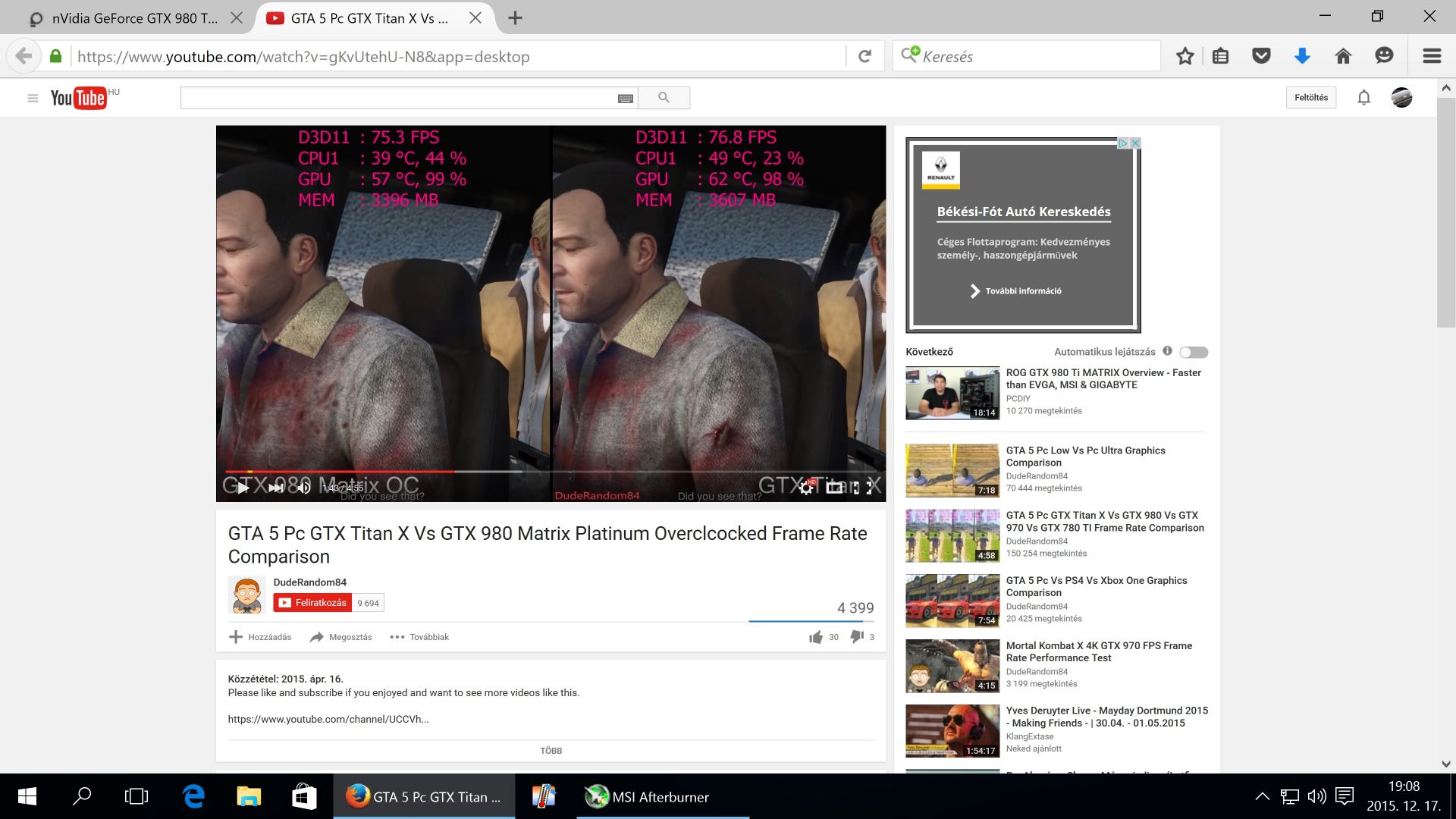Viewport: 1456px width, 819px height.
Task: Open Yves Deruyter Live Mayday Dortmund video
Action: pyautogui.click(x=1107, y=717)
